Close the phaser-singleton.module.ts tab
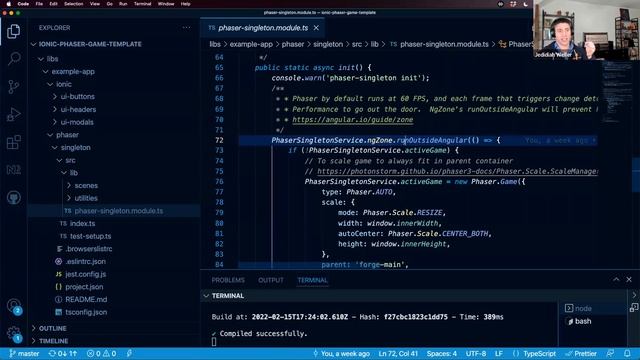 [x=316, y=28]
